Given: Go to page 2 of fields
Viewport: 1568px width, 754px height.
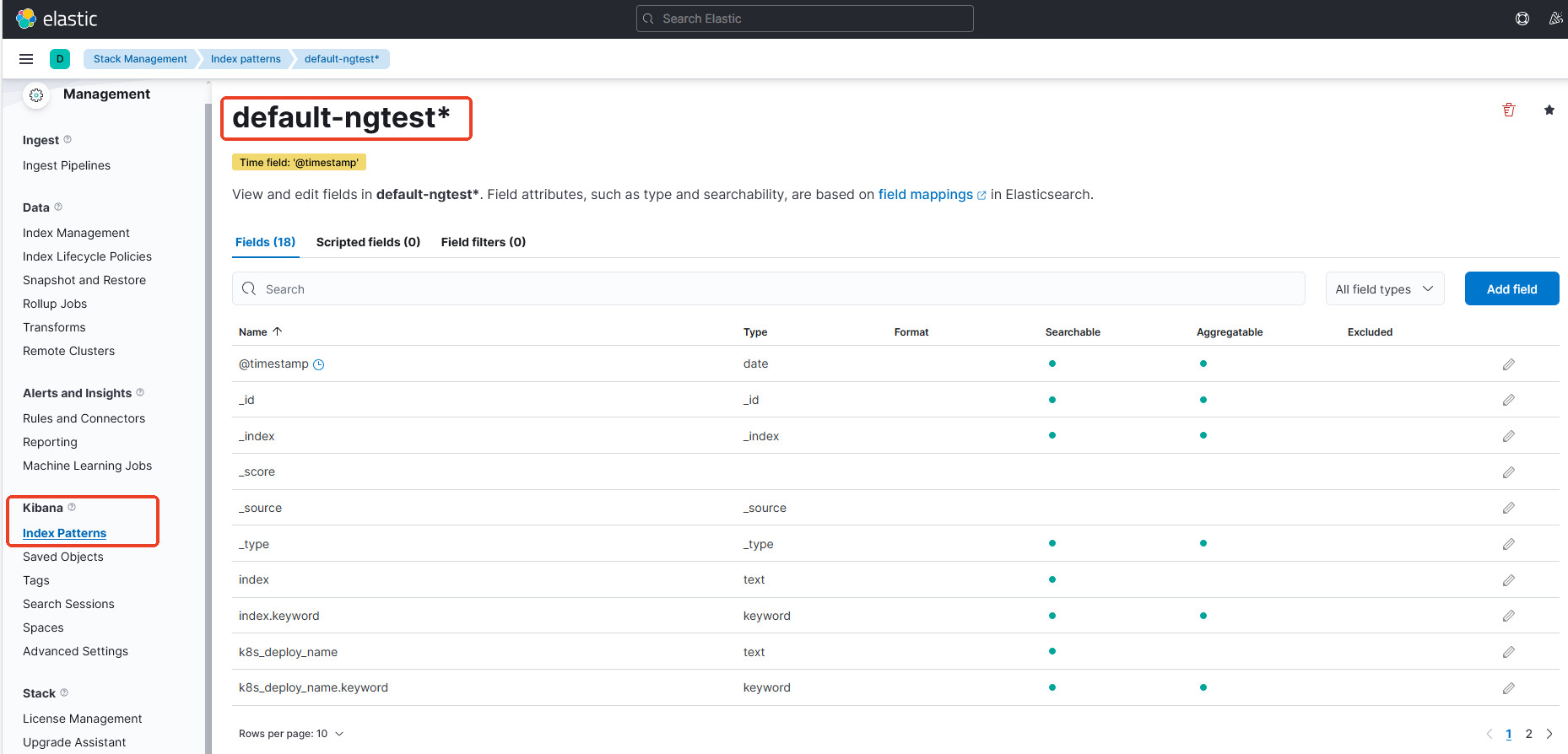Looking at the screenshot, I should pyautogui.click(x=1528, y=734).
